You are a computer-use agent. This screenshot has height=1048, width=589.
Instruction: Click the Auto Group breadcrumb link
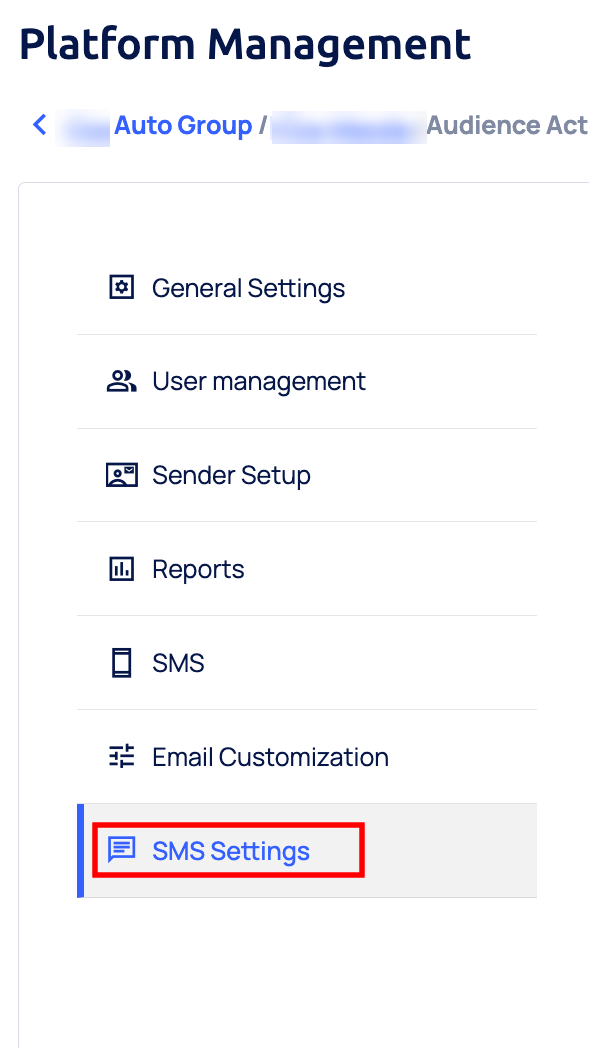(x=183, y=125)
